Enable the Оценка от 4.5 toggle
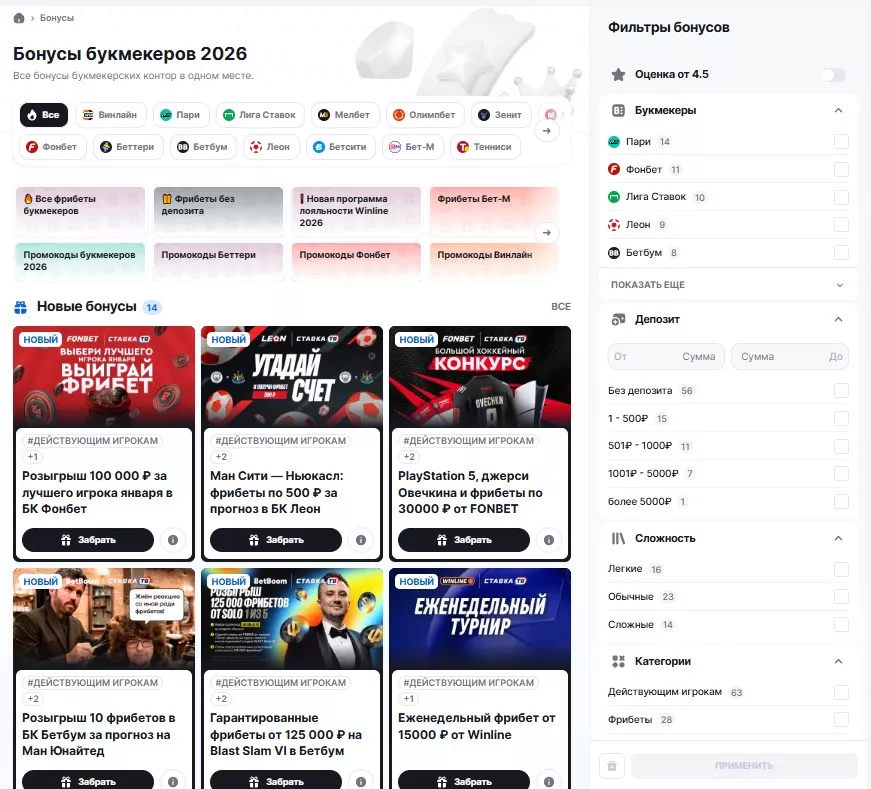The width and height of the screenshot is (871, 789). click(834, 74)
